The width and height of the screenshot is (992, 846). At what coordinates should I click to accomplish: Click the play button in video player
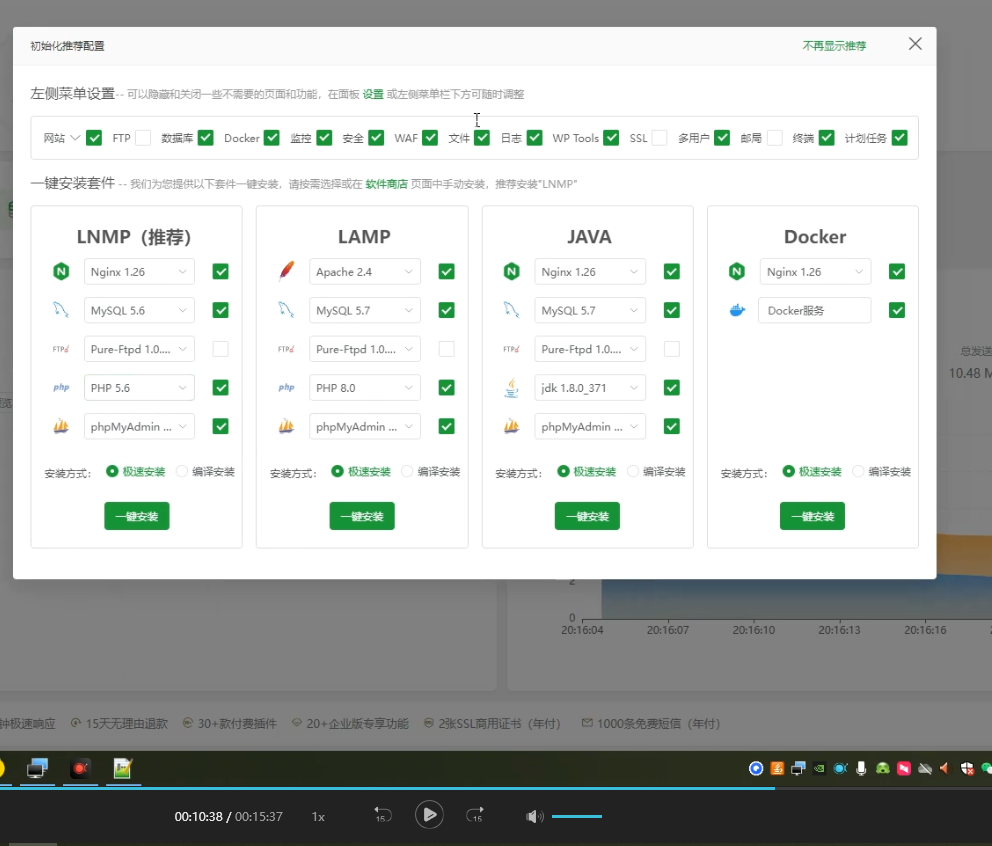(x=429, y=815)
